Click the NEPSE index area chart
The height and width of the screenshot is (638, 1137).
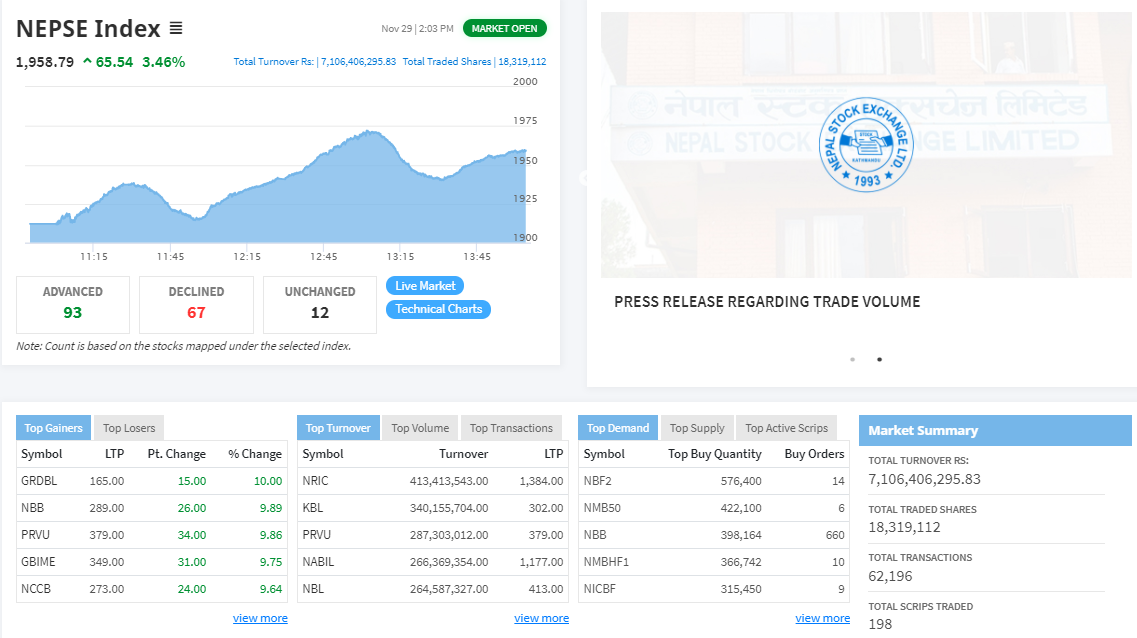click(x=278, y=187)
